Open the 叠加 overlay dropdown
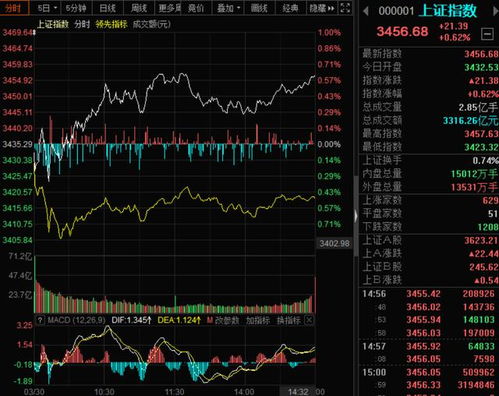This screenshot has height=396, width=499. tap(228, 8)
